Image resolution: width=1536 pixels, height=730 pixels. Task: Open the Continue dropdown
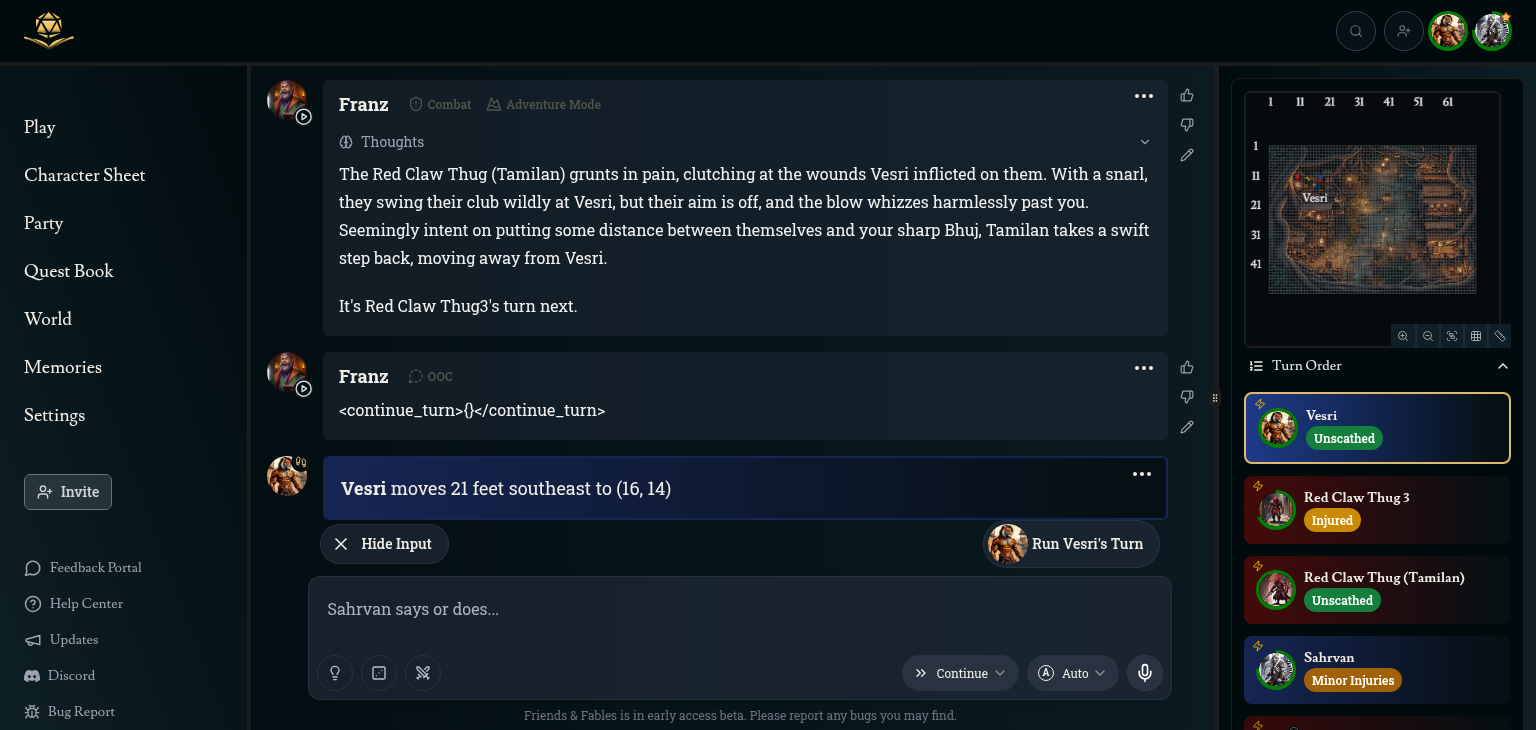pos(960,673)
